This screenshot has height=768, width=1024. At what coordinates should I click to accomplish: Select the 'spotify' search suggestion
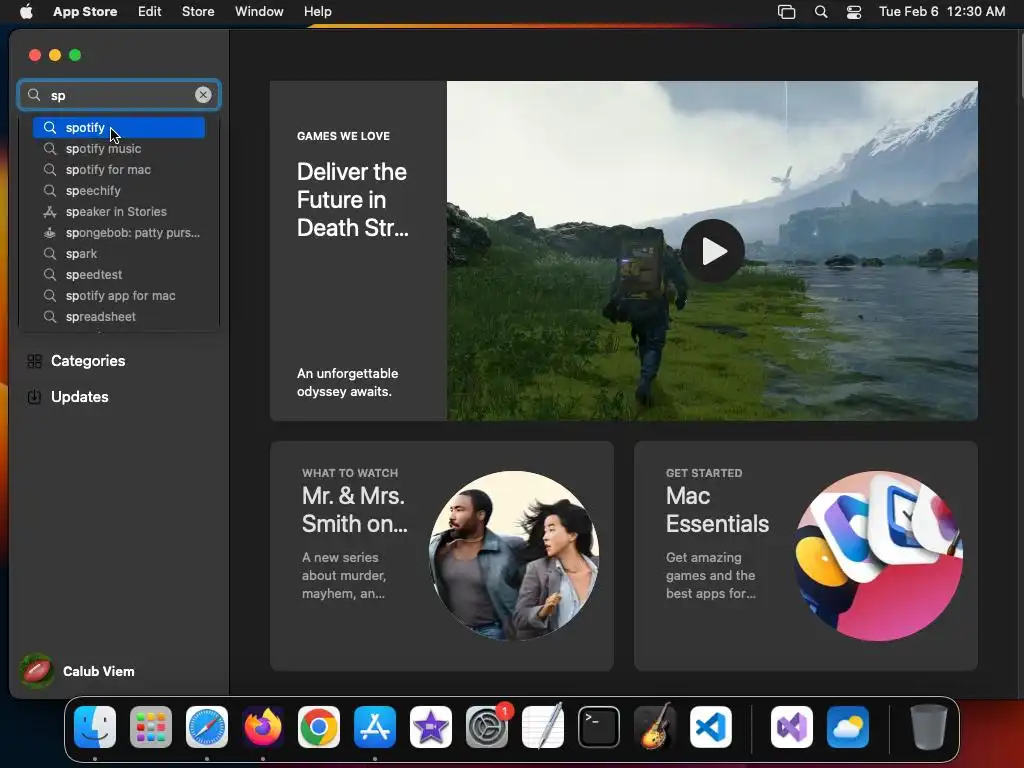(119, 128)
